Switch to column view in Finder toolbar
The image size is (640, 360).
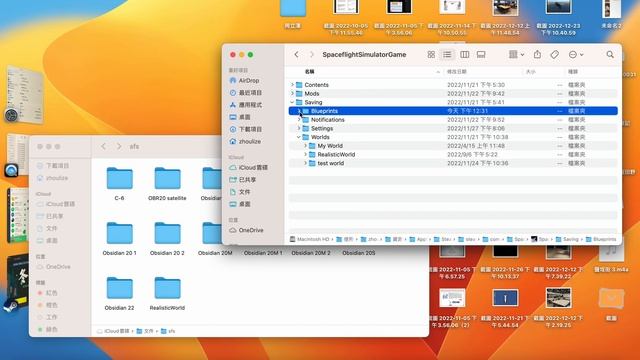(464, 55)
